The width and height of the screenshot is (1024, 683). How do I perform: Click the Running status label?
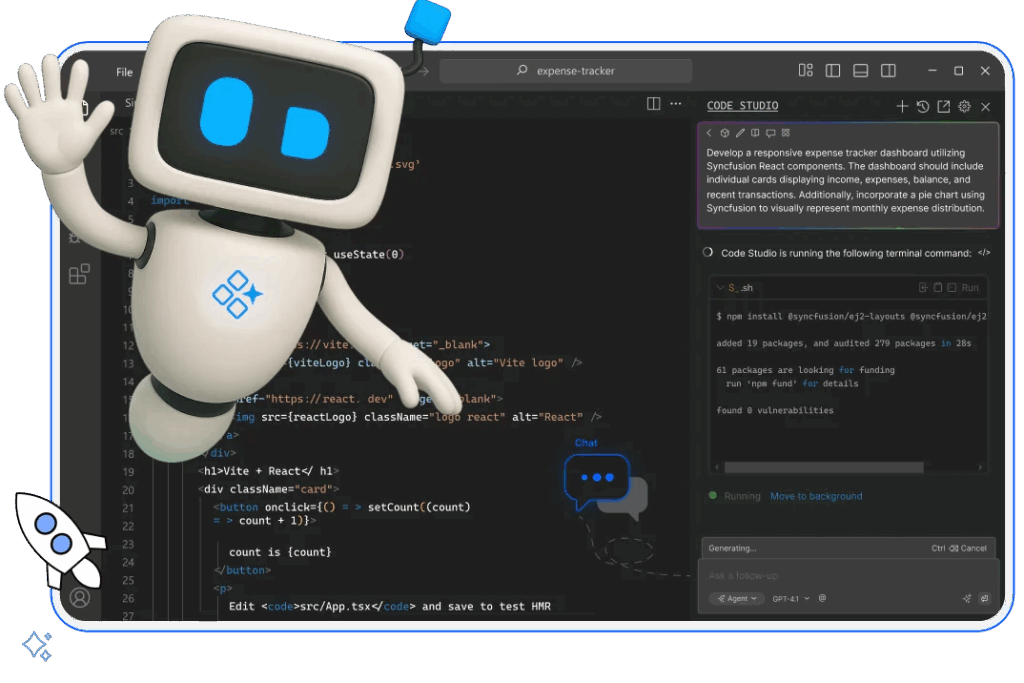742,496
